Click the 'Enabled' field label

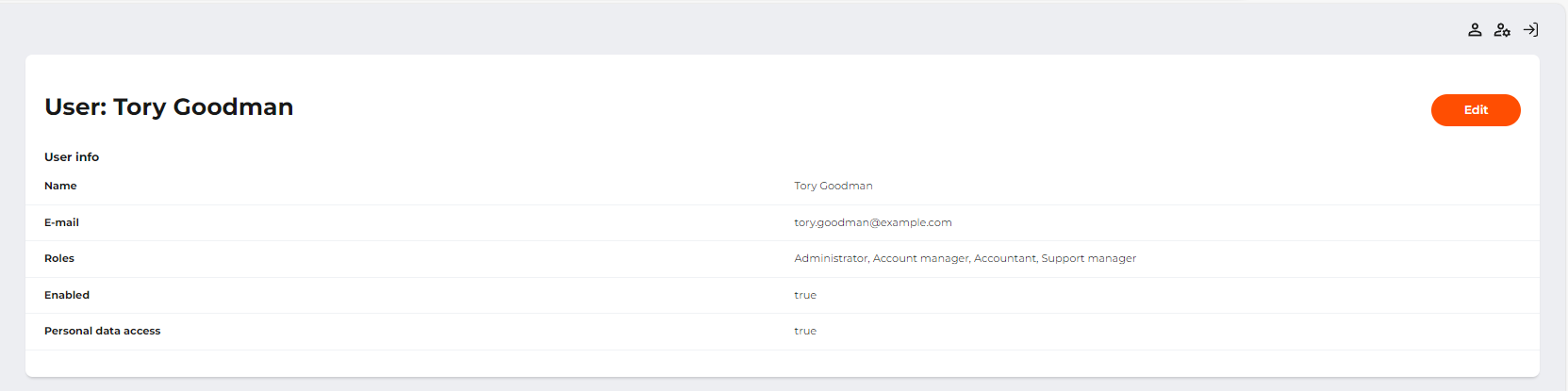click(67, 295)
